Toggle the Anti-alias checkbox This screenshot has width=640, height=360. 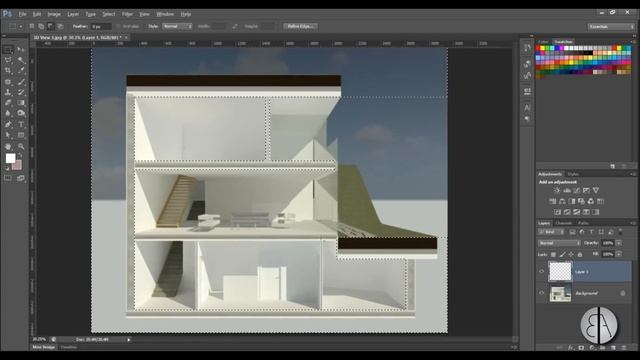(119, 27)
